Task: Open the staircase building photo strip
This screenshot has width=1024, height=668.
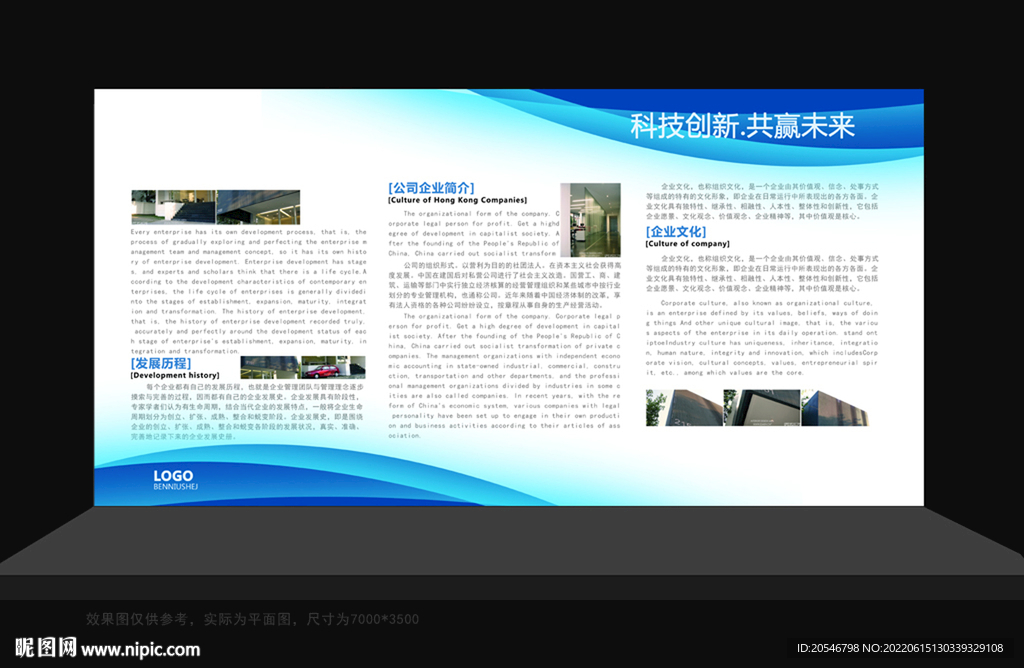Action: coord(216,207)
